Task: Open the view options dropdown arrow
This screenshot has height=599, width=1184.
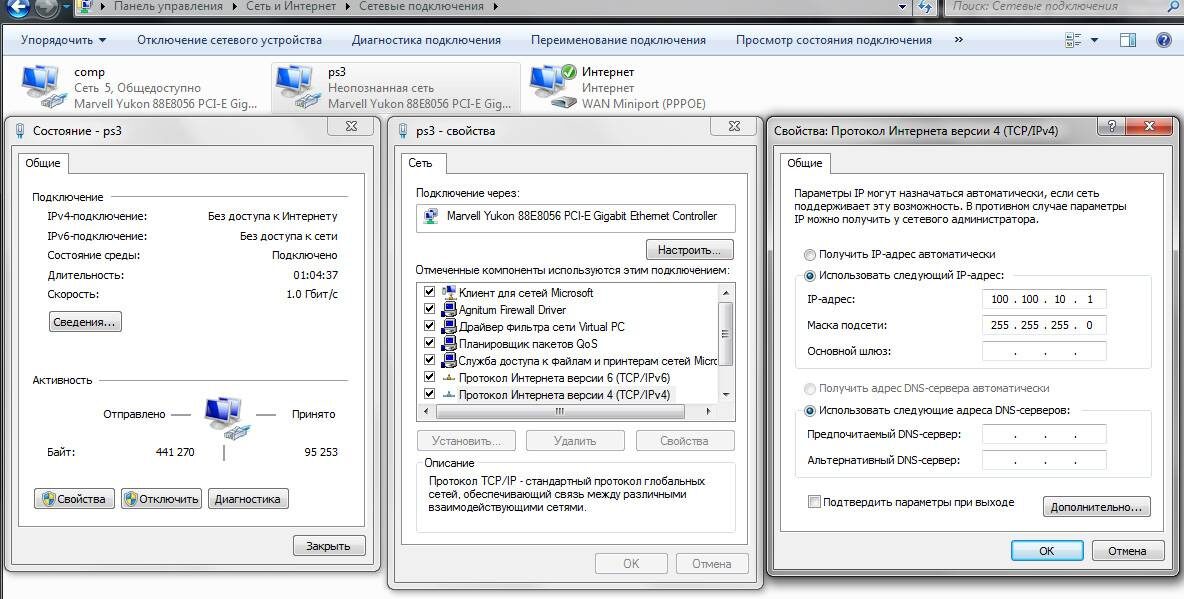Action: (x=1094, y=41)
